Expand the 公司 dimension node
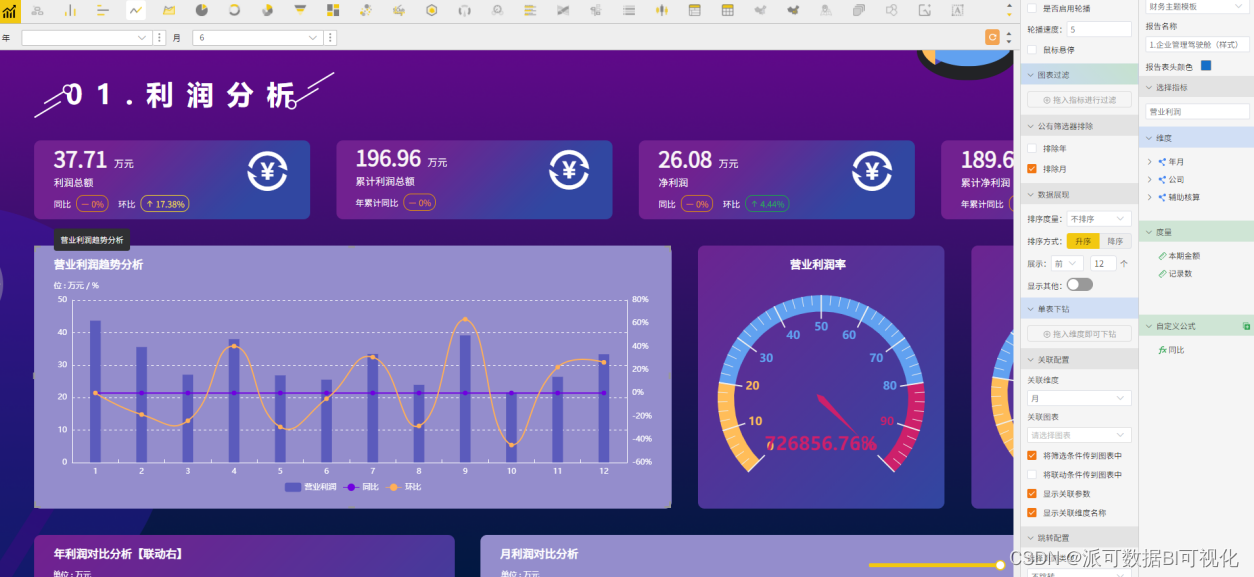Image resolution: width=1254 pixels, height=577 pixels. pyautogui.click(x=1150, y=180)
